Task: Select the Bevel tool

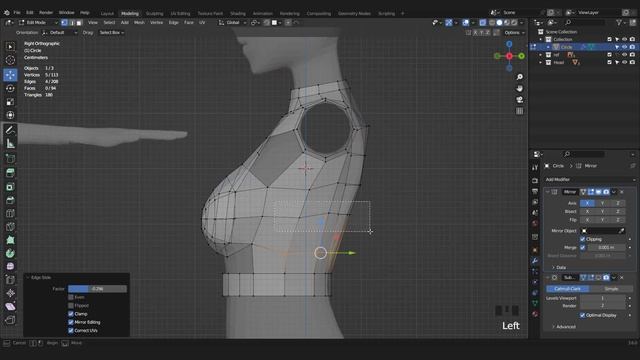Action: point(10,200)
